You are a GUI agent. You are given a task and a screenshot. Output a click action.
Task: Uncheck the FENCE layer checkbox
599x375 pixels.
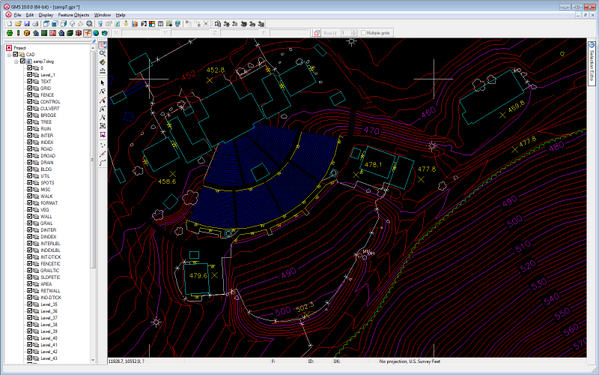(29, 95)
